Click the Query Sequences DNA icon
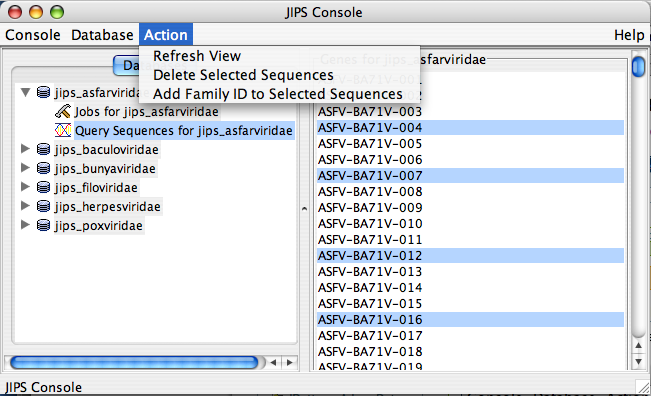This screenshot has height=396, width=651. click(63, 130)
